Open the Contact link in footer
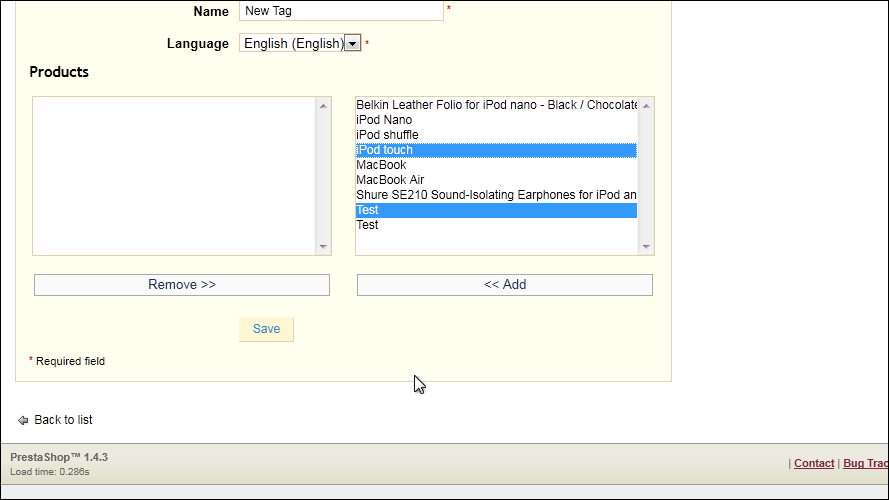The height and width of the screenshot is (500, 889). [x=814, y=463]
